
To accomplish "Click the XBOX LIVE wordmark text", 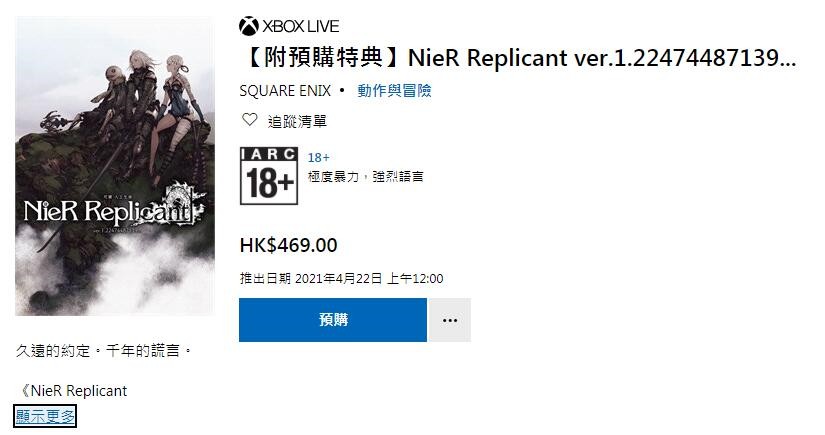I will click(300, 26).
